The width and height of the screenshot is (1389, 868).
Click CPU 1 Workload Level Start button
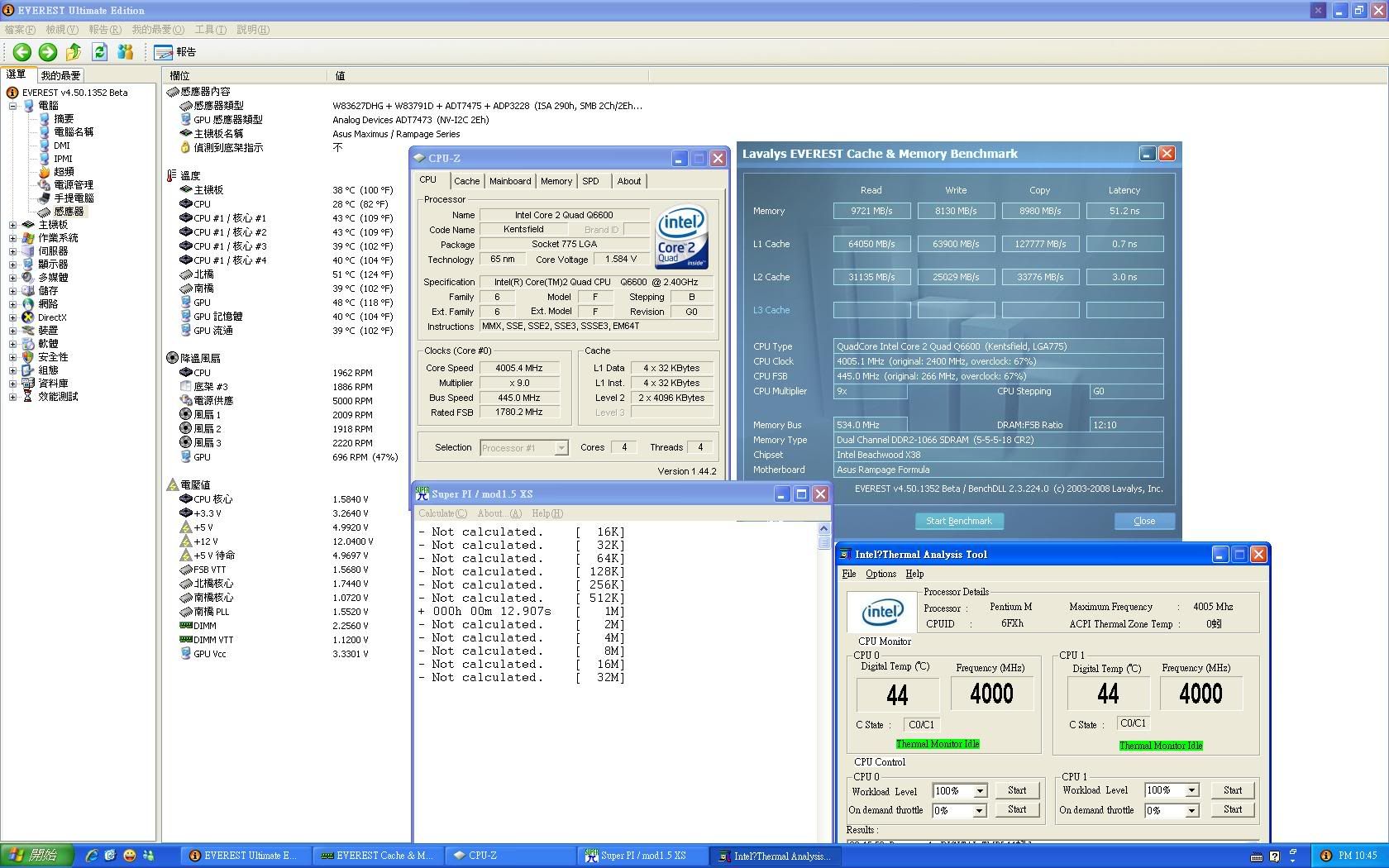pos(1233,790)
